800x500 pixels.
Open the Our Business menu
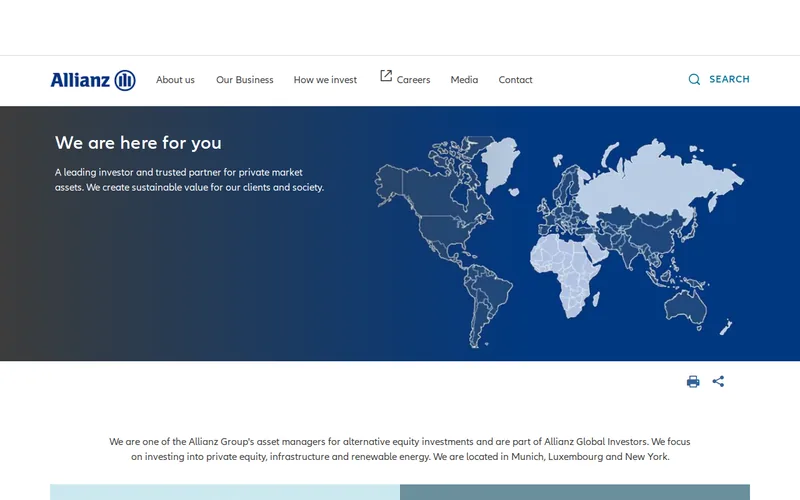point(244,80)
